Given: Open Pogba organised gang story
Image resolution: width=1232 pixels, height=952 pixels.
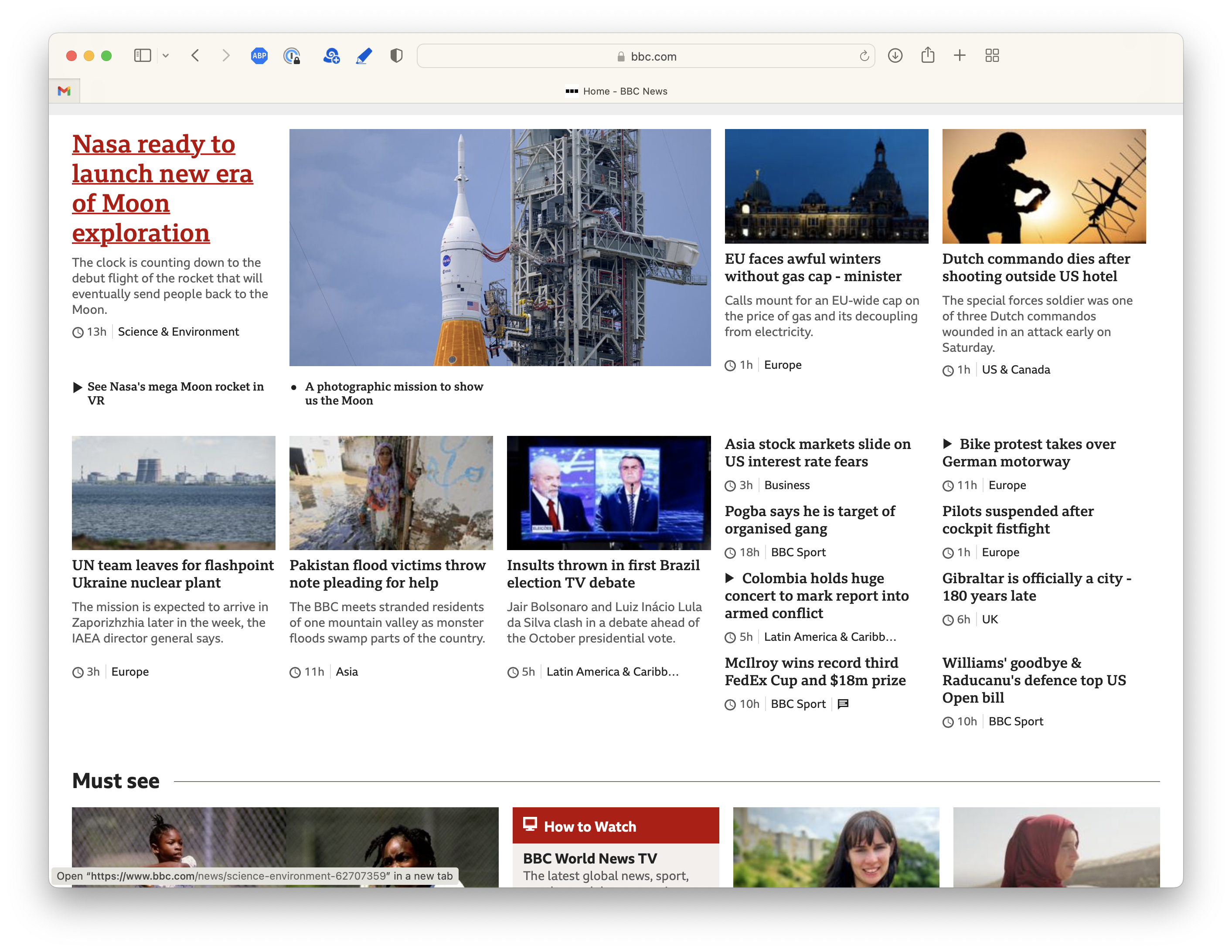Looking at the screenshot, I should pyautogui.click(x=810, y=520).
